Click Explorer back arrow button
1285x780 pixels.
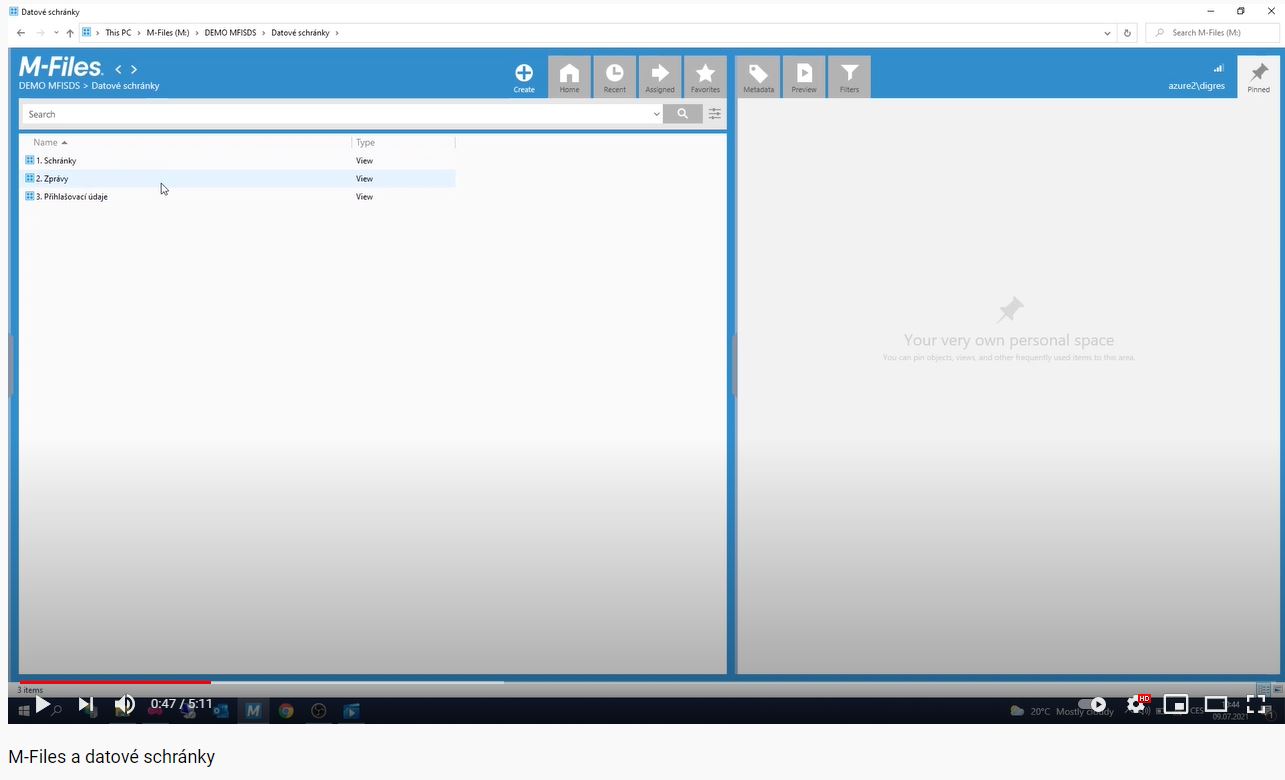[21, 33]
